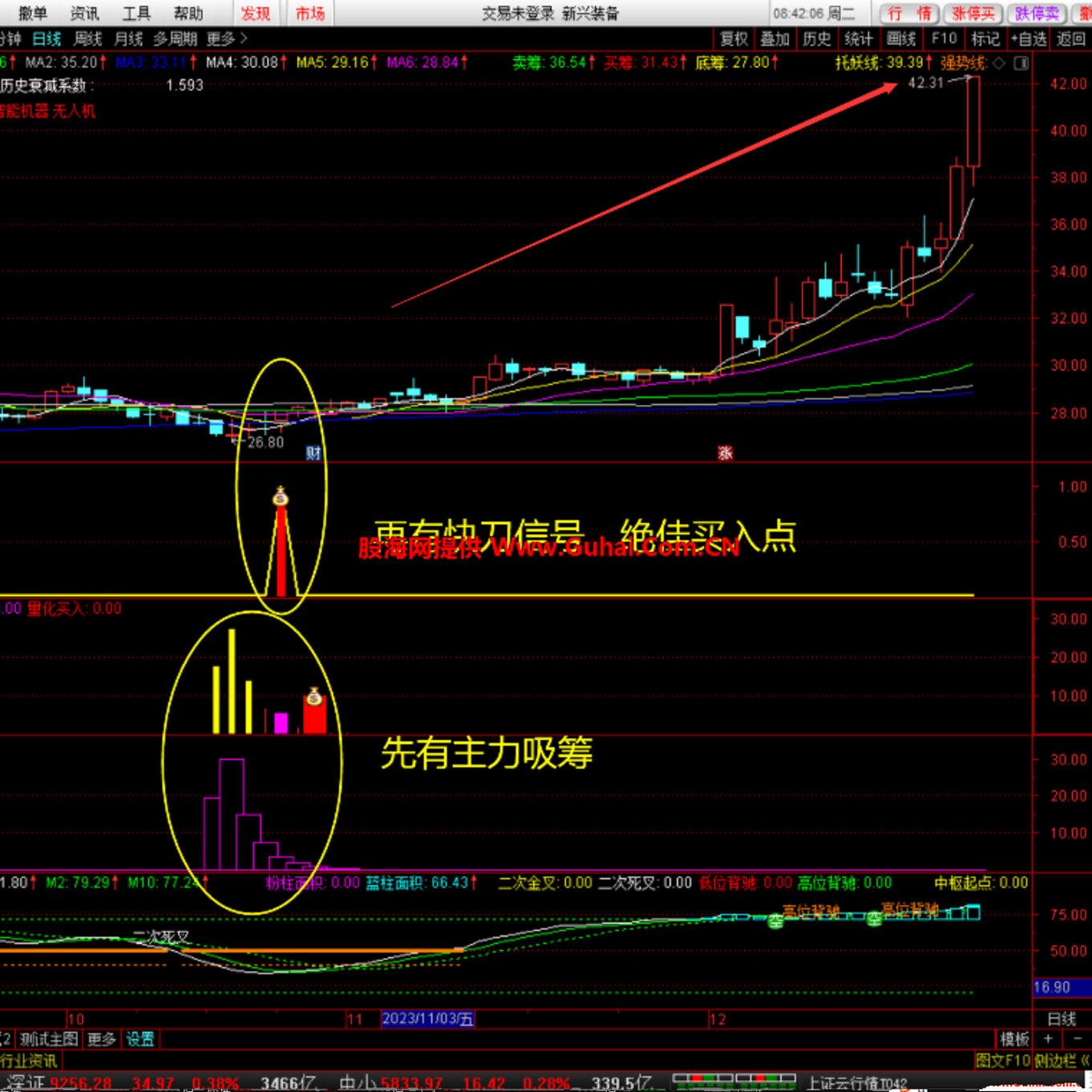Screen dimensions: 1092x1092
Task: Open the 工具 menu
Action: pos(135,13)
